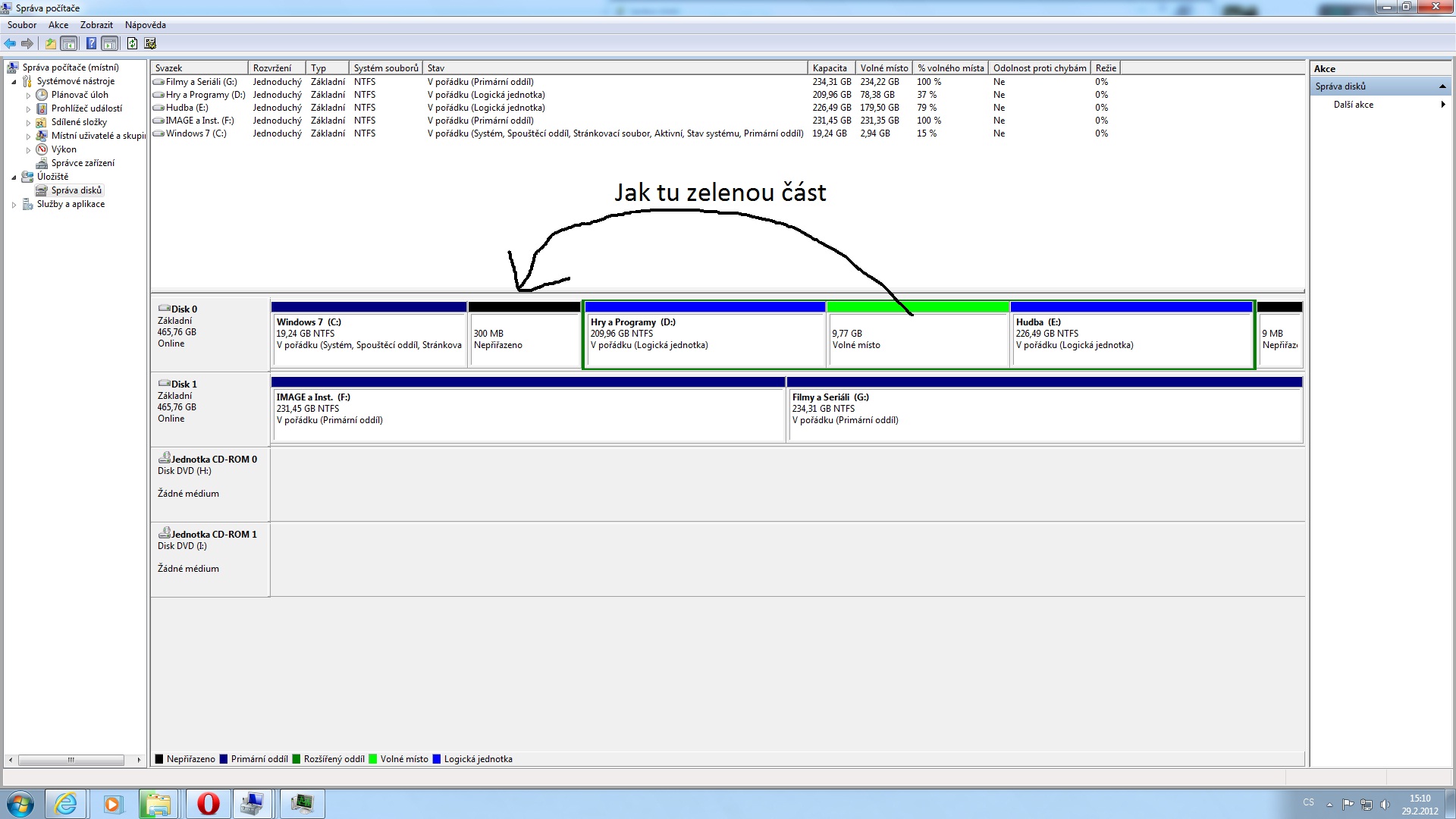Click the blue Help question mark icon

pyautogui.click(x=91, y=43)
